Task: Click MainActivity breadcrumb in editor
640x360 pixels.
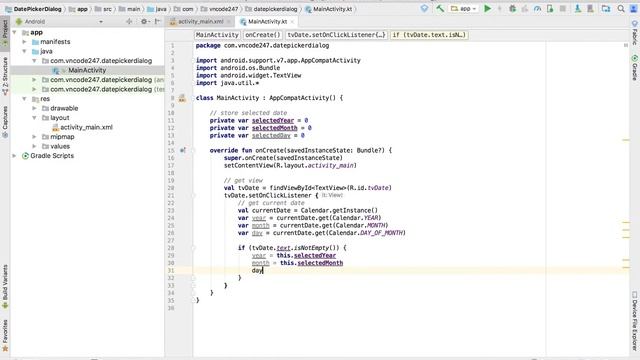Action: tap(217, 35)
